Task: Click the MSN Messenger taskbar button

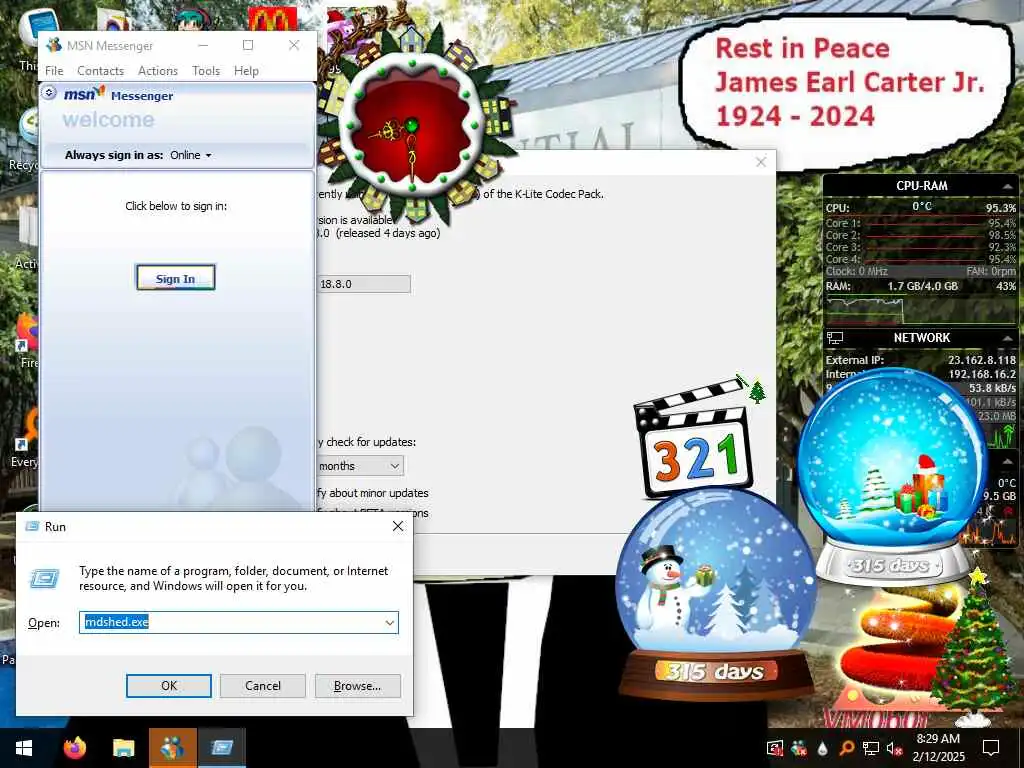Action: [x=173, y=748]
